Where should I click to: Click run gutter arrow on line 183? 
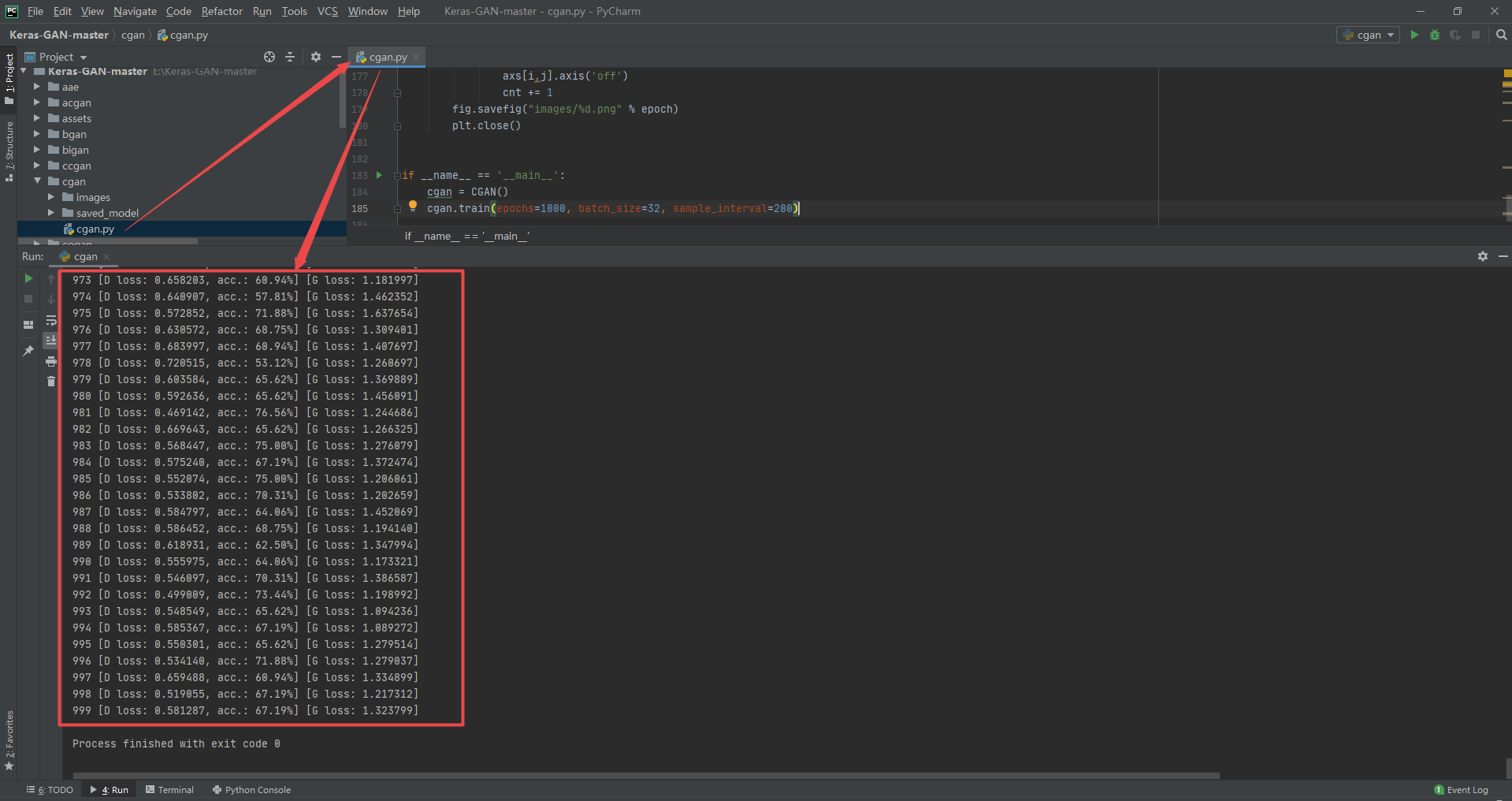click(x=379, y=175)
